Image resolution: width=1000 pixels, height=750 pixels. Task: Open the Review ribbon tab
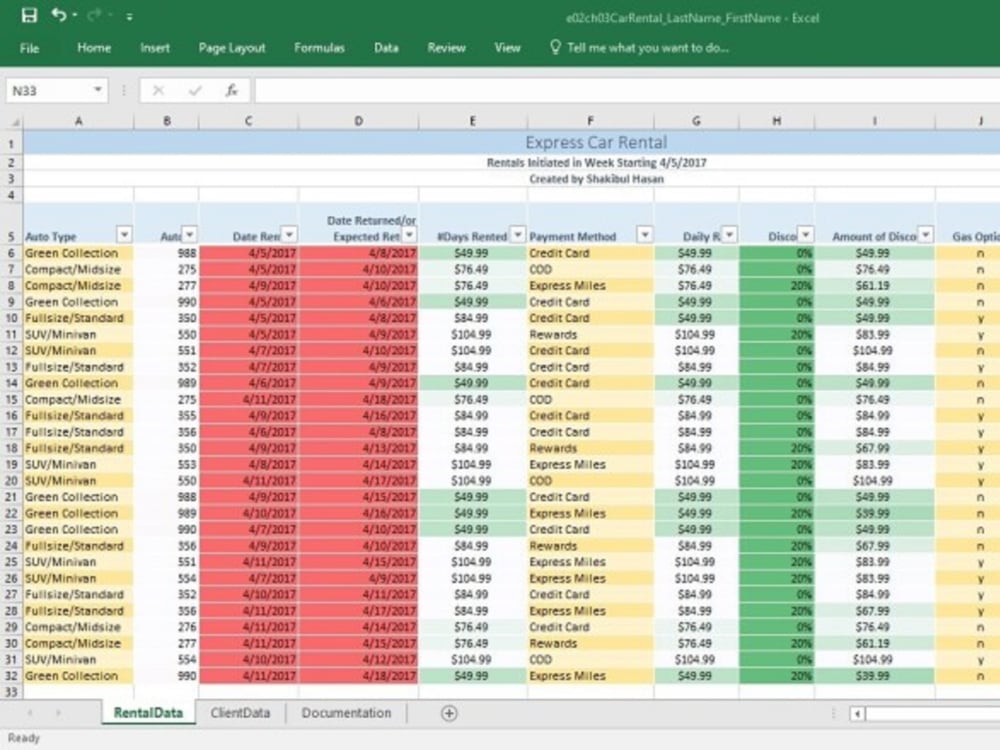coord(446,48)
